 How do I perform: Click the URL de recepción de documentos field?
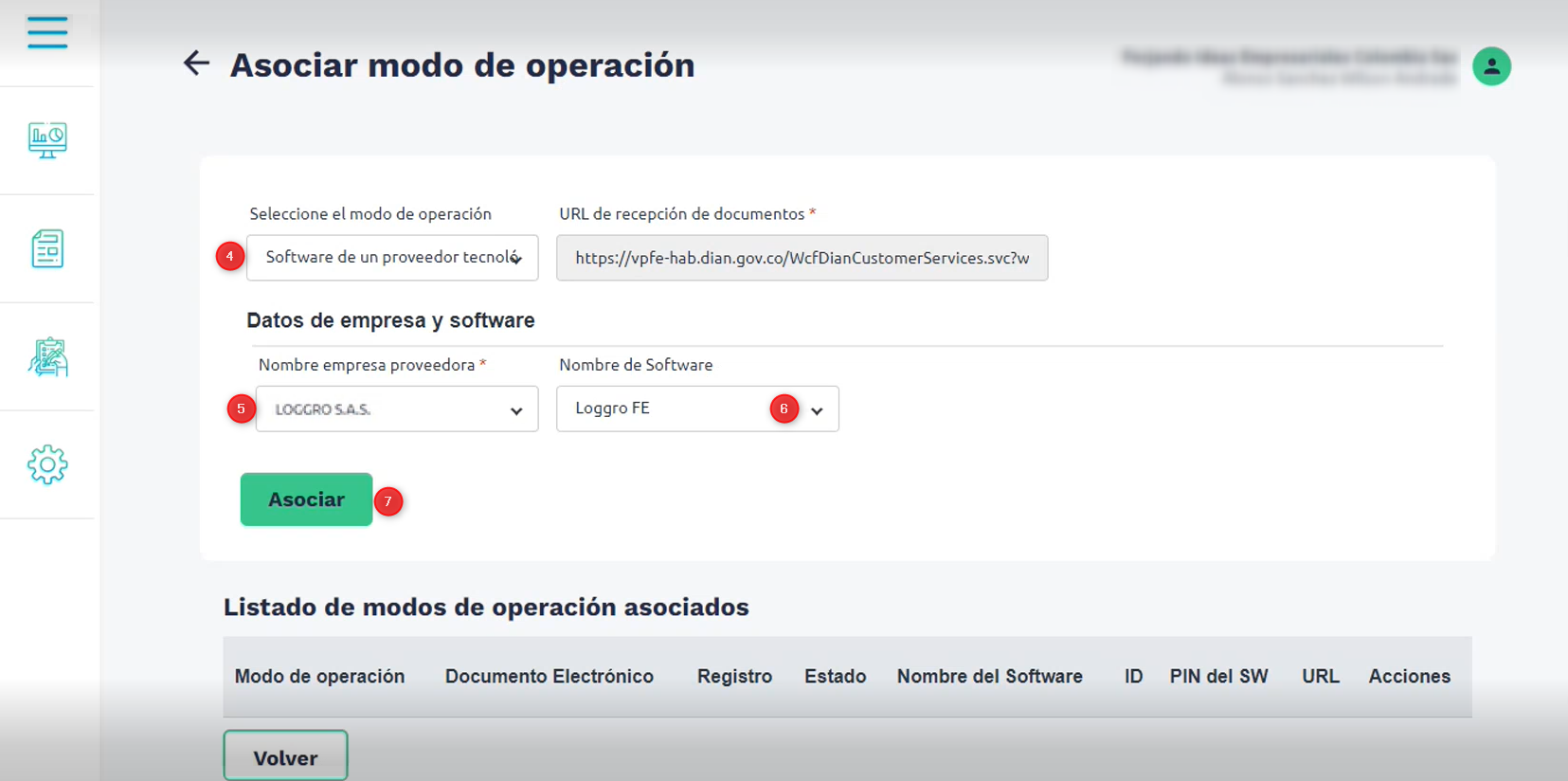coord(802,258)
